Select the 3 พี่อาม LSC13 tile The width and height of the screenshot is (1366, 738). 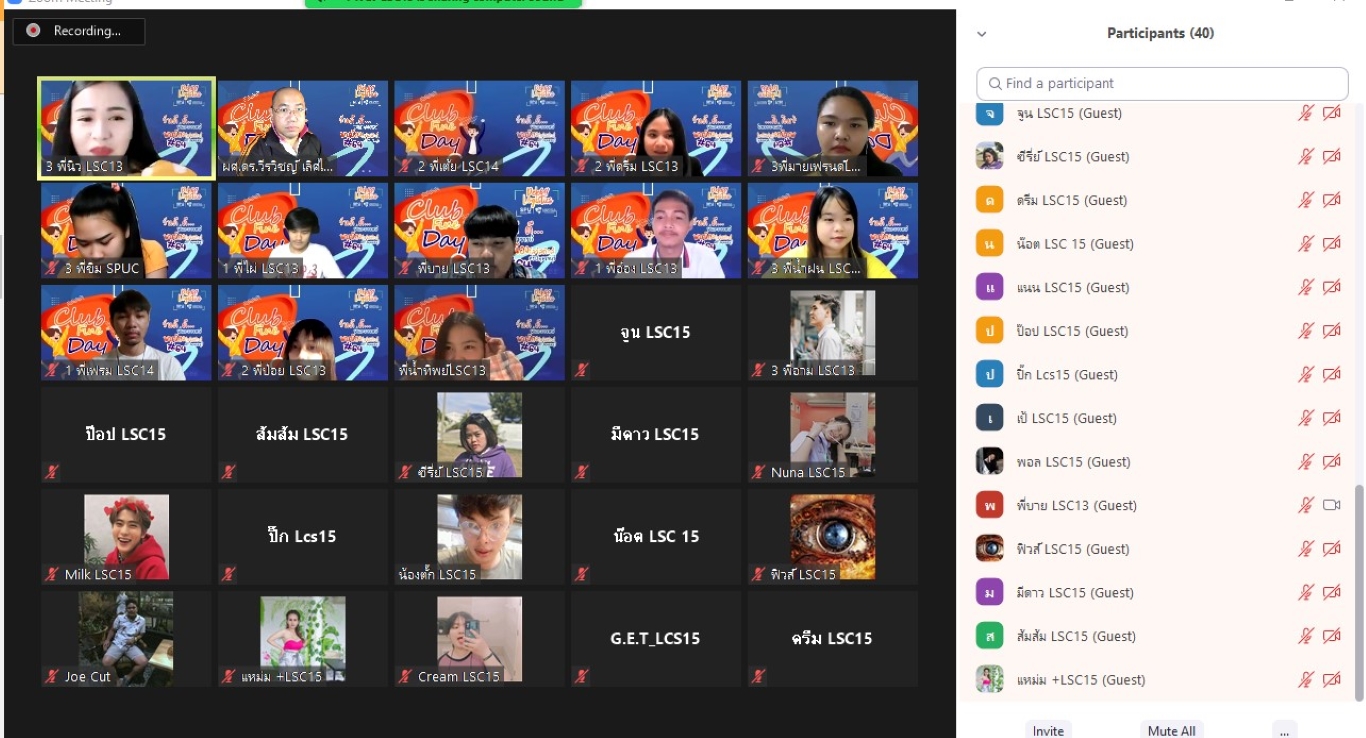click(x=833, y=333)
